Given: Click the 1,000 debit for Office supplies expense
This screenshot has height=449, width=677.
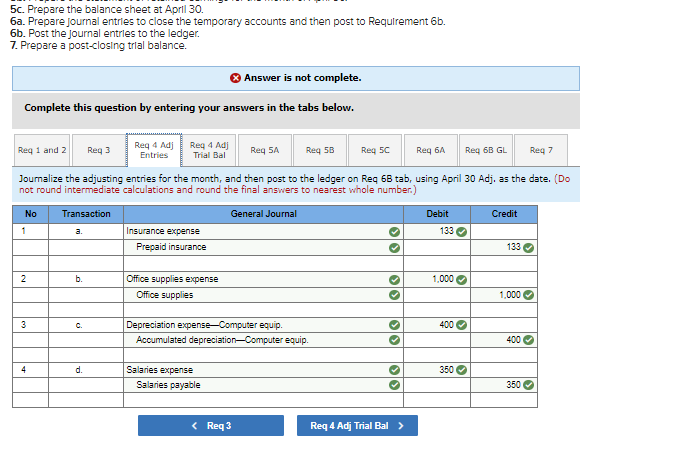Looking at the screenshot, I should 443,279.
